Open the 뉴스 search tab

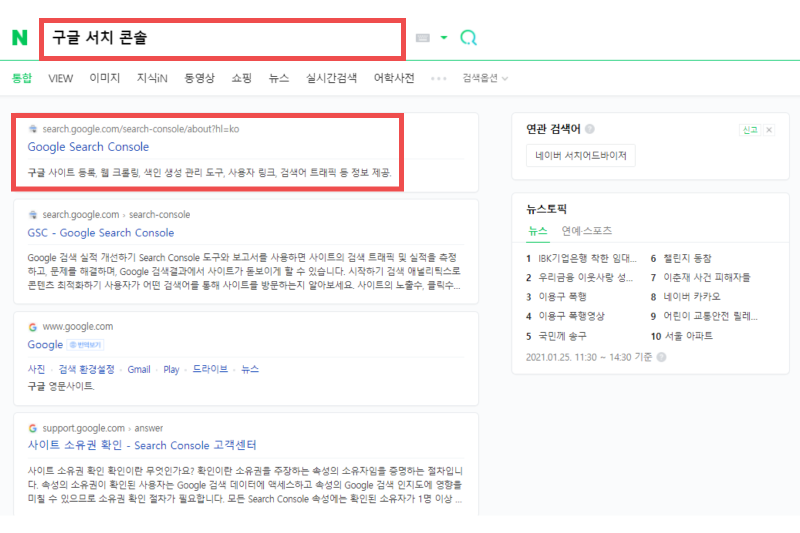(x=279, y=78)
